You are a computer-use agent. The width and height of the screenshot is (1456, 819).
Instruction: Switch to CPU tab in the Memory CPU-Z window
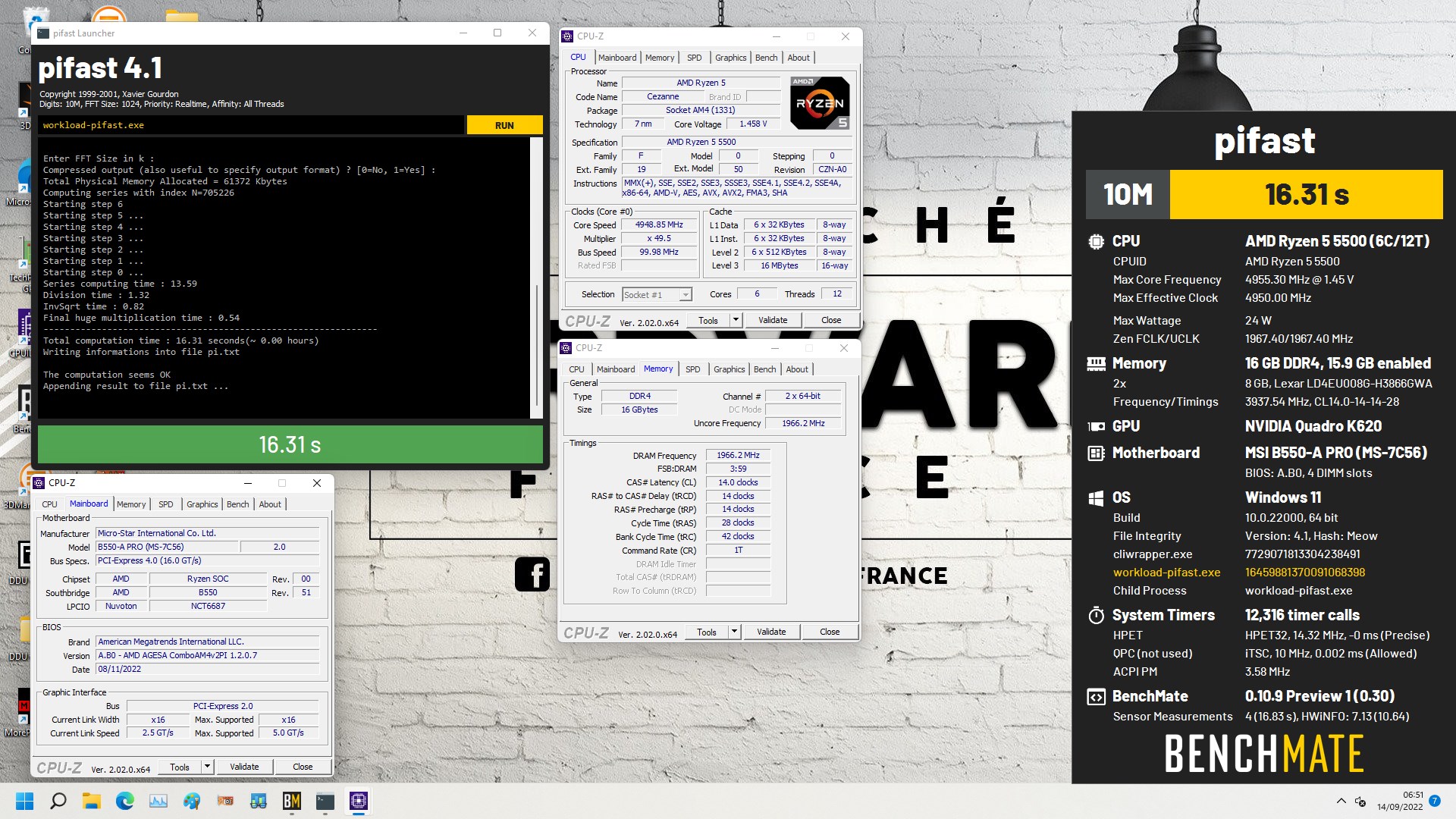pos(577,369)
